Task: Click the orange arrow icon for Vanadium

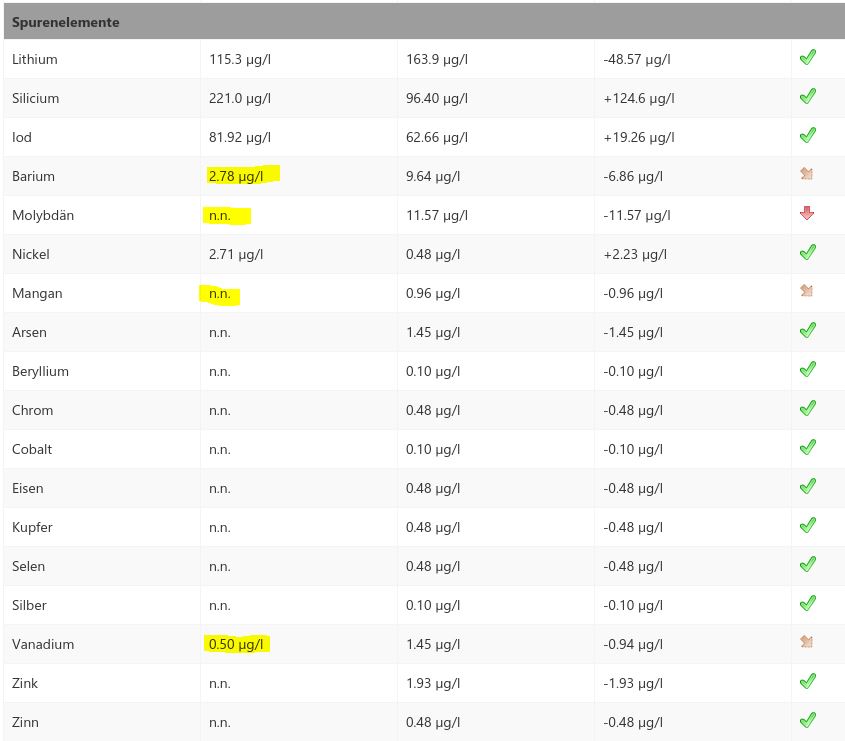Action: (806, 643)
